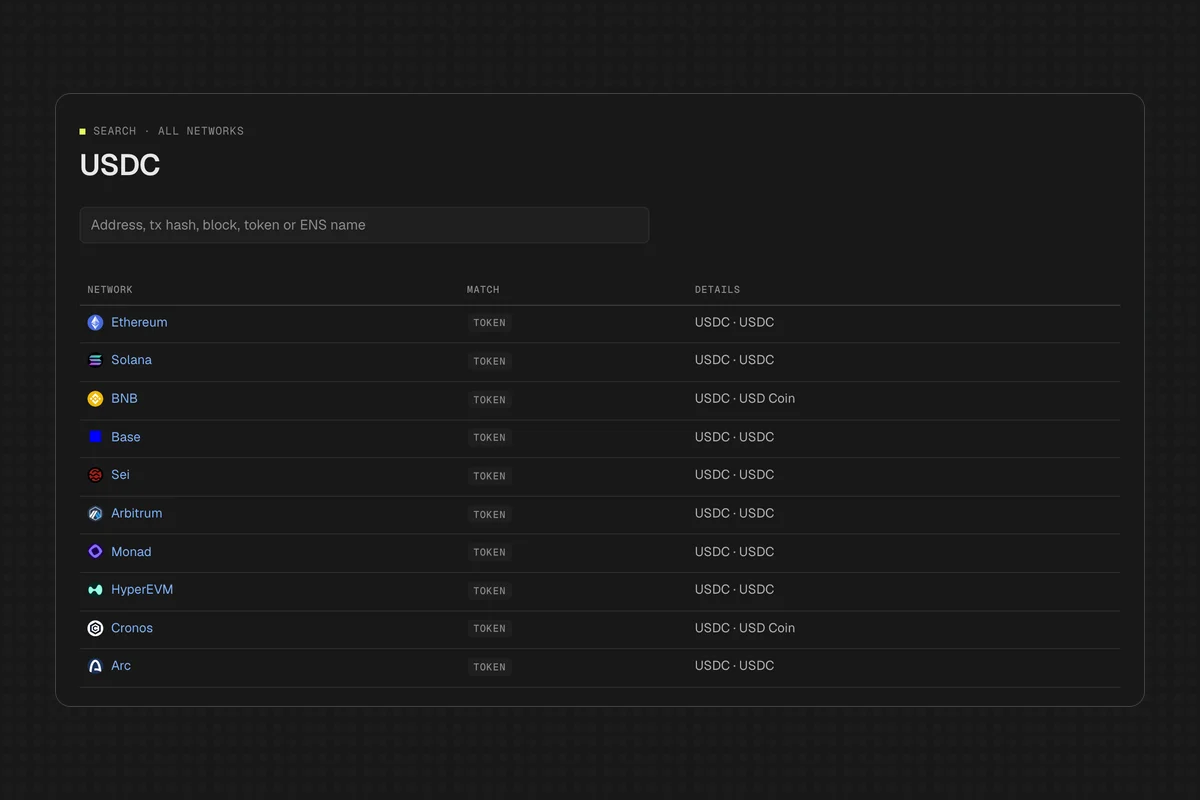Click the TOKEN badge in Sei row
The image size is (1200, 800).
[x=489, y=476]
